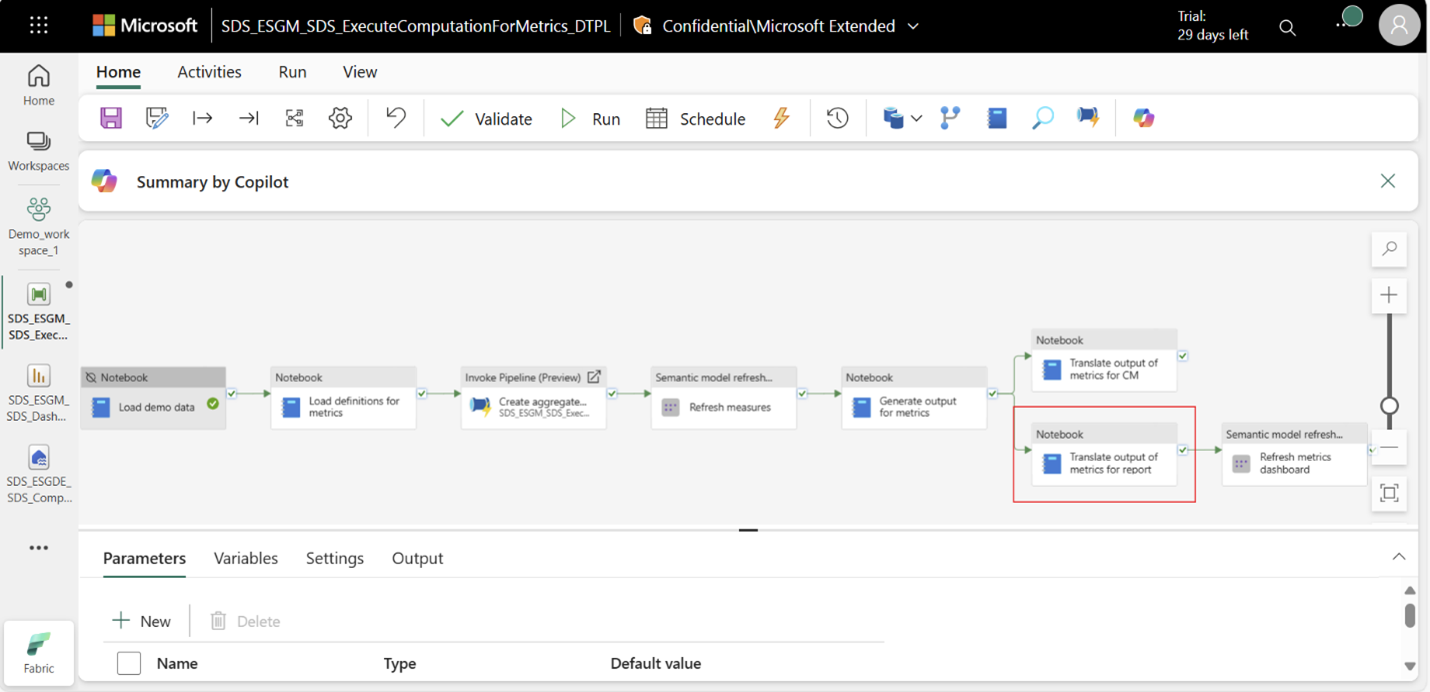Open SDS_ESGM_SDS_Dash report in sidebar
The height and width of the screenshot is (692, 1430).
click(39, 391)
